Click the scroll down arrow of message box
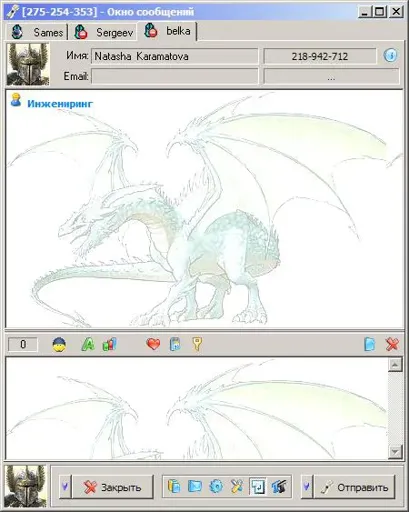 click(x=395, y=452)
